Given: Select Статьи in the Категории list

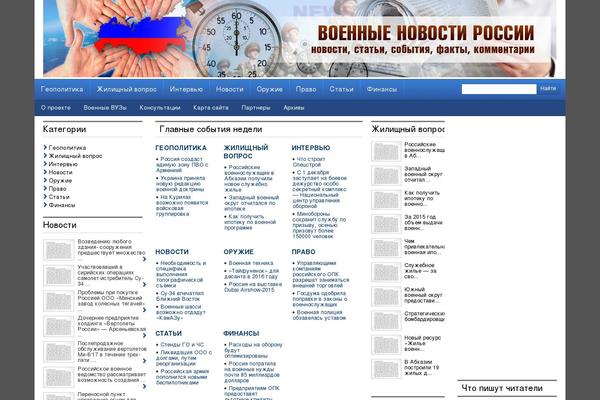Looking at the screenshot, I should pyautogui.click(x=59, y=197).
